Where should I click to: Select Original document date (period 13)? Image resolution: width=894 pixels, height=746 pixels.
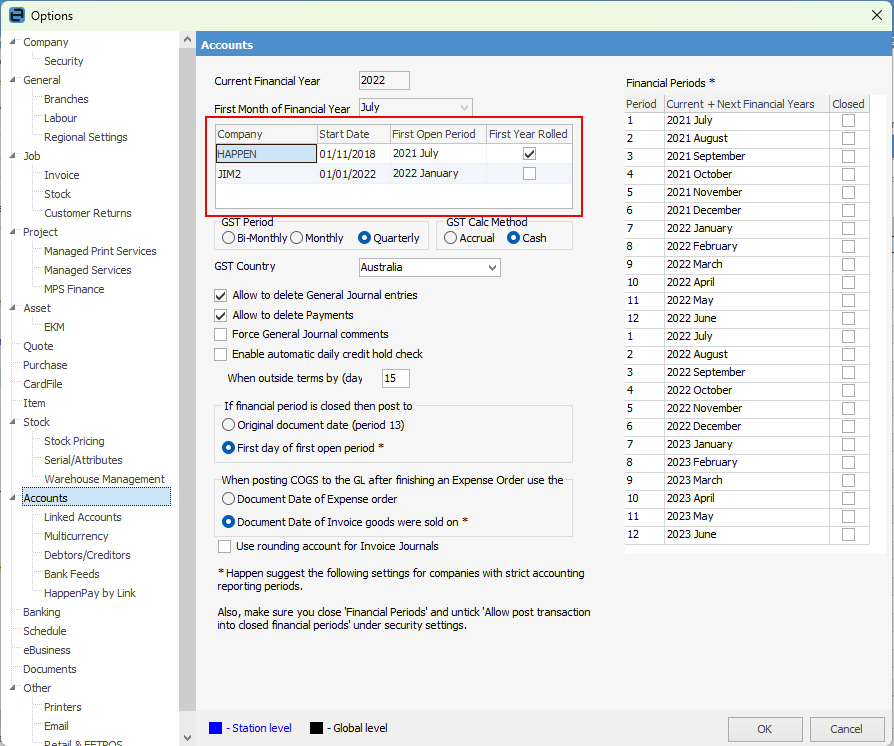click(229, 425)
